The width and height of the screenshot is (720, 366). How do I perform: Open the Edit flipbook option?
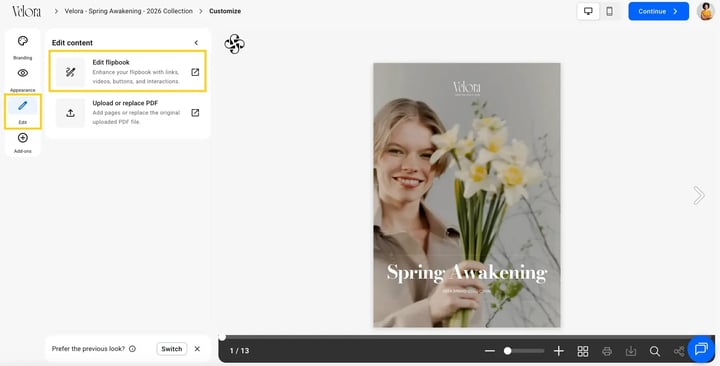pos(128,72)
